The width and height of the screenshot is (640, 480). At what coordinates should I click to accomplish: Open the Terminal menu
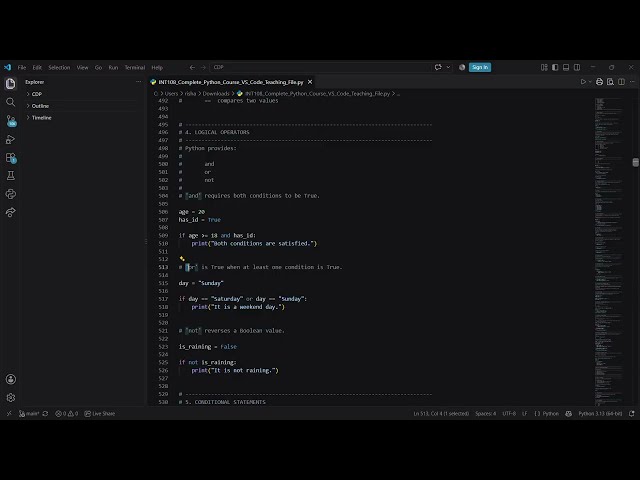click(135, 67)
